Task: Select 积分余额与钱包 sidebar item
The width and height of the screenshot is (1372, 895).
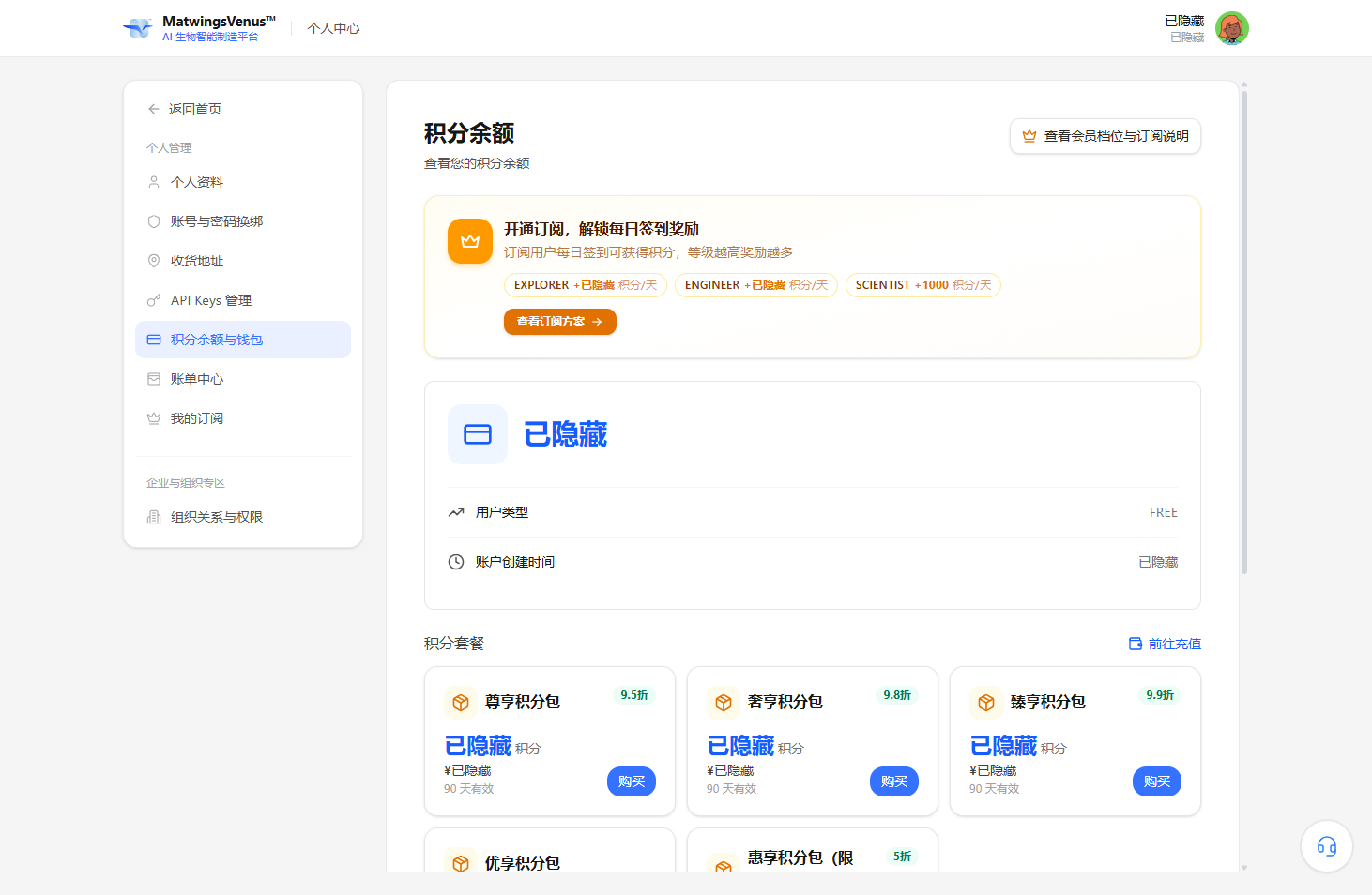Action: [243, 340]
